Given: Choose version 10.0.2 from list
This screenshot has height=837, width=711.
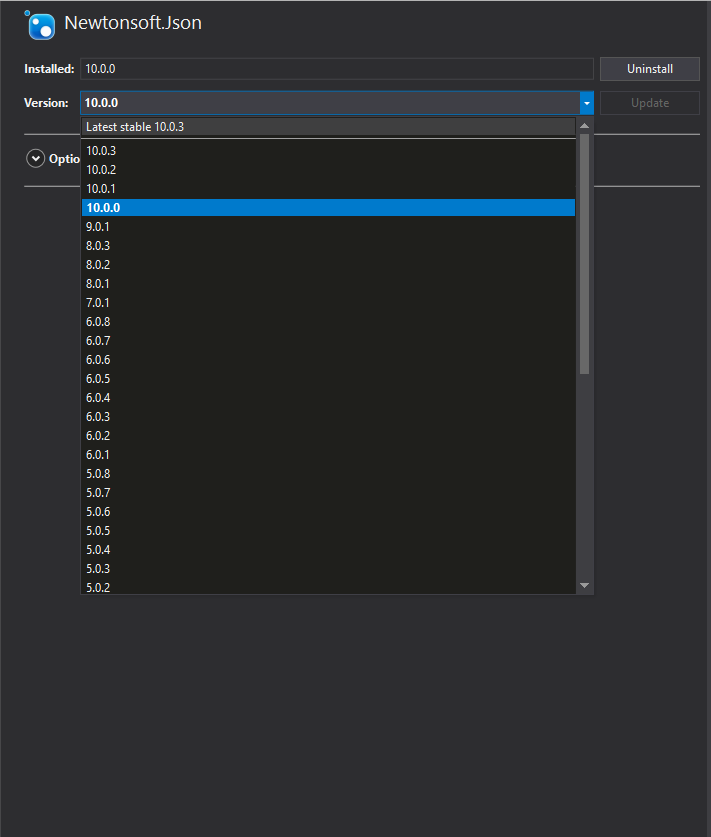Looking at the screenshot, I should [328, 170].
